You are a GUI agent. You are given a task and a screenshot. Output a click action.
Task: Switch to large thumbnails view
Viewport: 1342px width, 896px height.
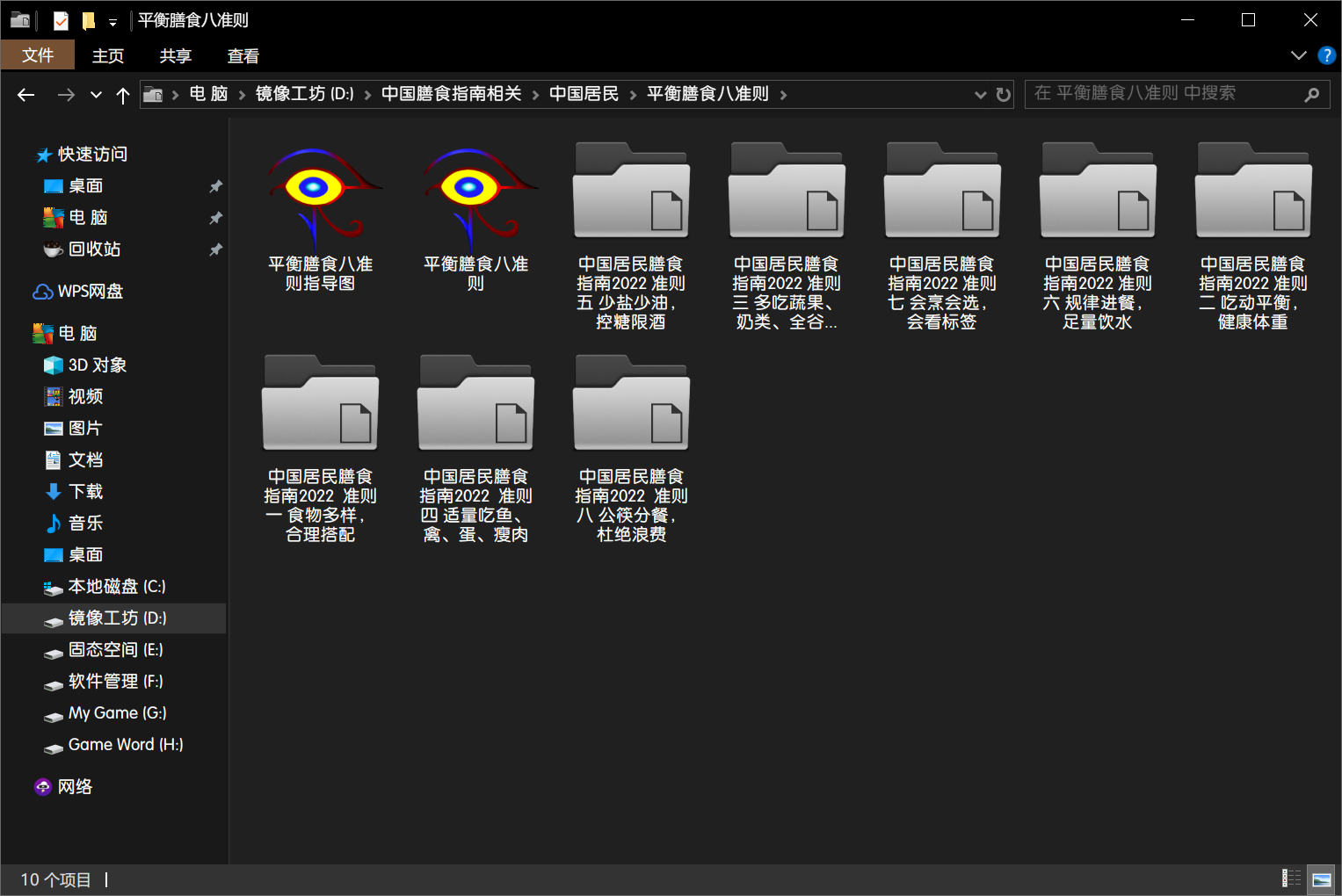tap(1321, 878)
